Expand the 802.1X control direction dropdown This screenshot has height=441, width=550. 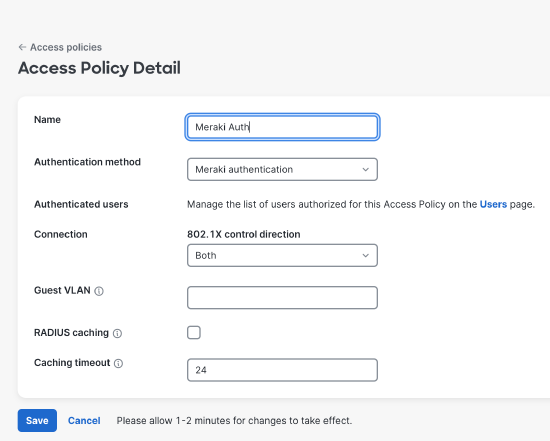point(282,255)
